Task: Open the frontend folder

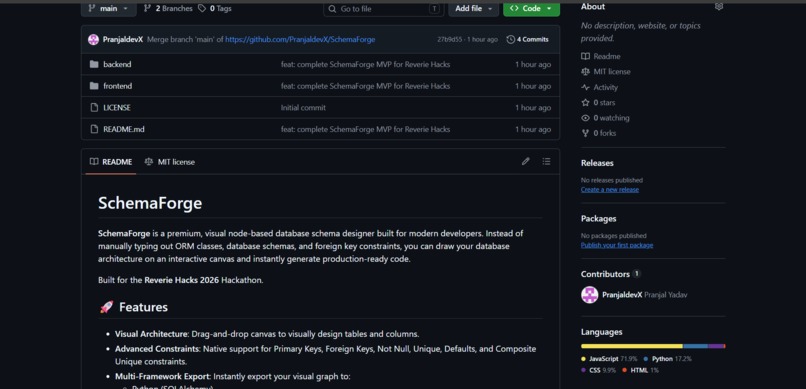Action: pos(118,86)
